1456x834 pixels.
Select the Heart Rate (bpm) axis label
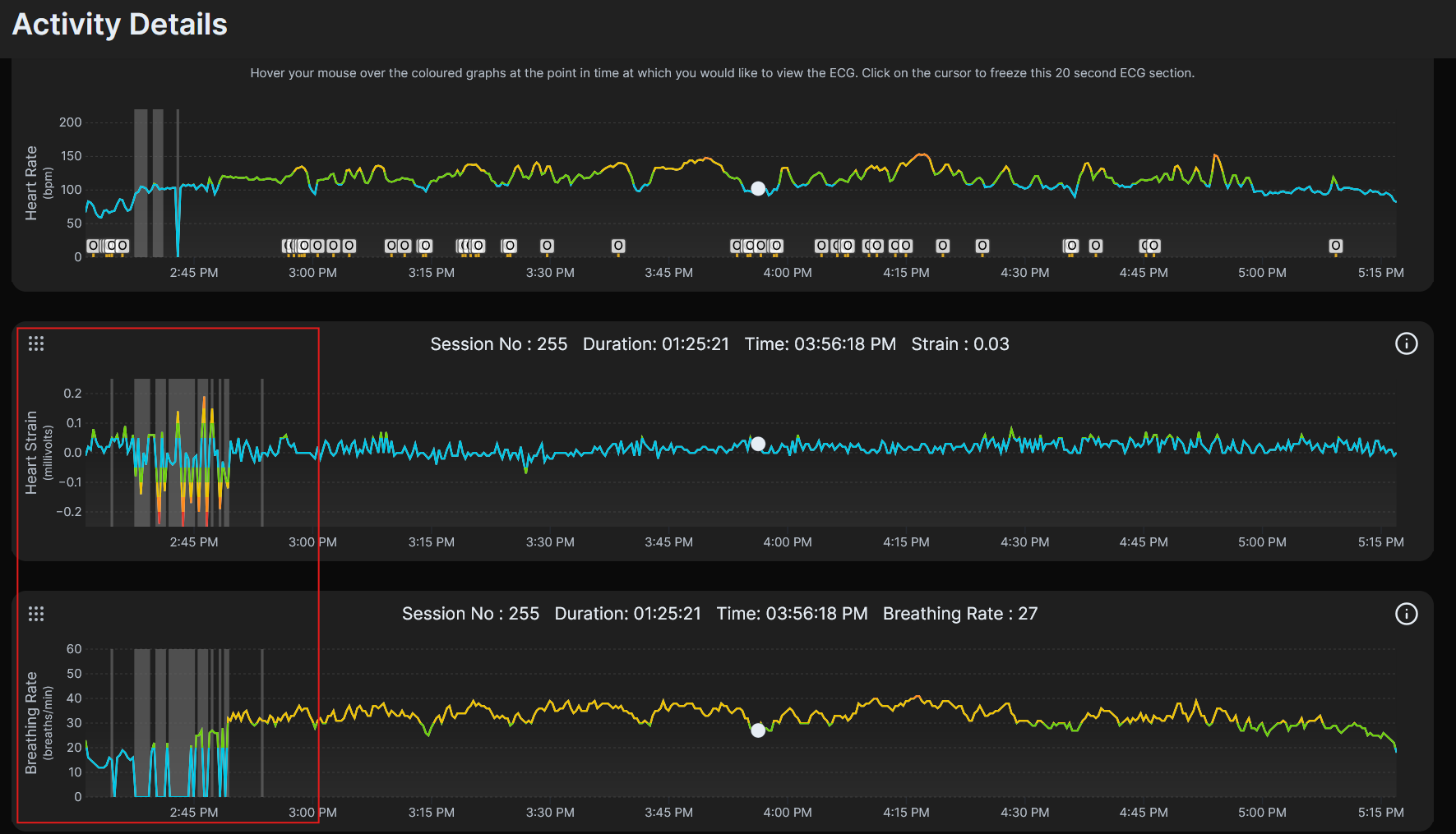[38, 183]
